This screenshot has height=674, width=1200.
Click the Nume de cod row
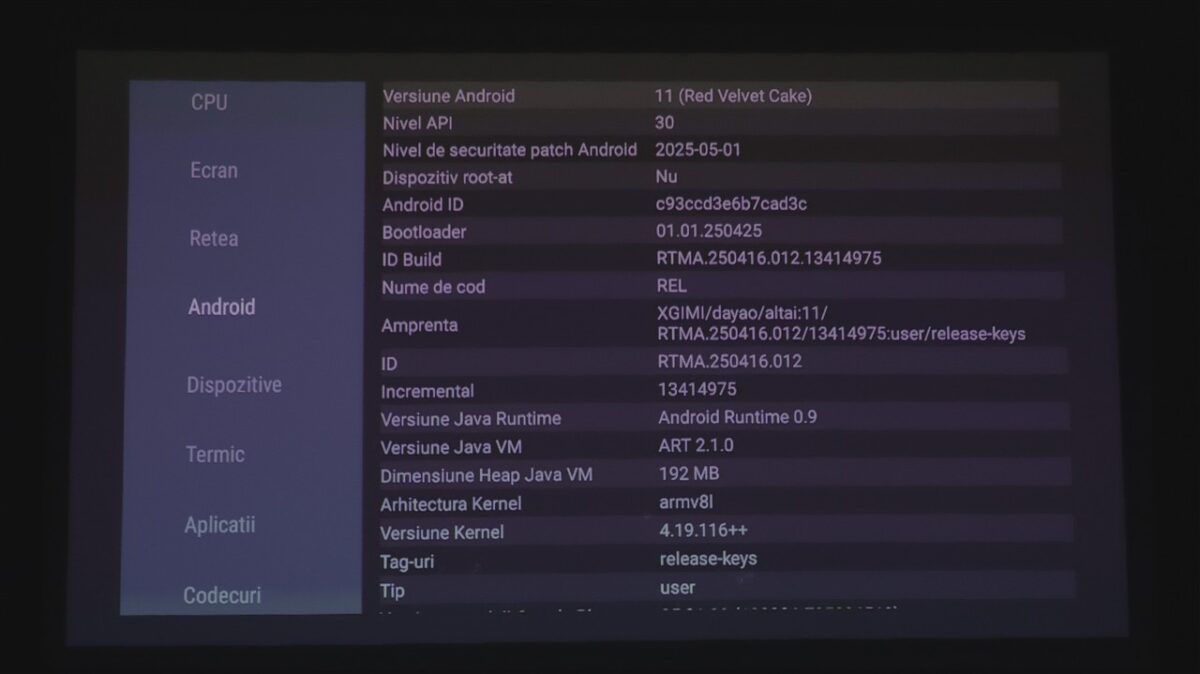(x=718, y=286)
